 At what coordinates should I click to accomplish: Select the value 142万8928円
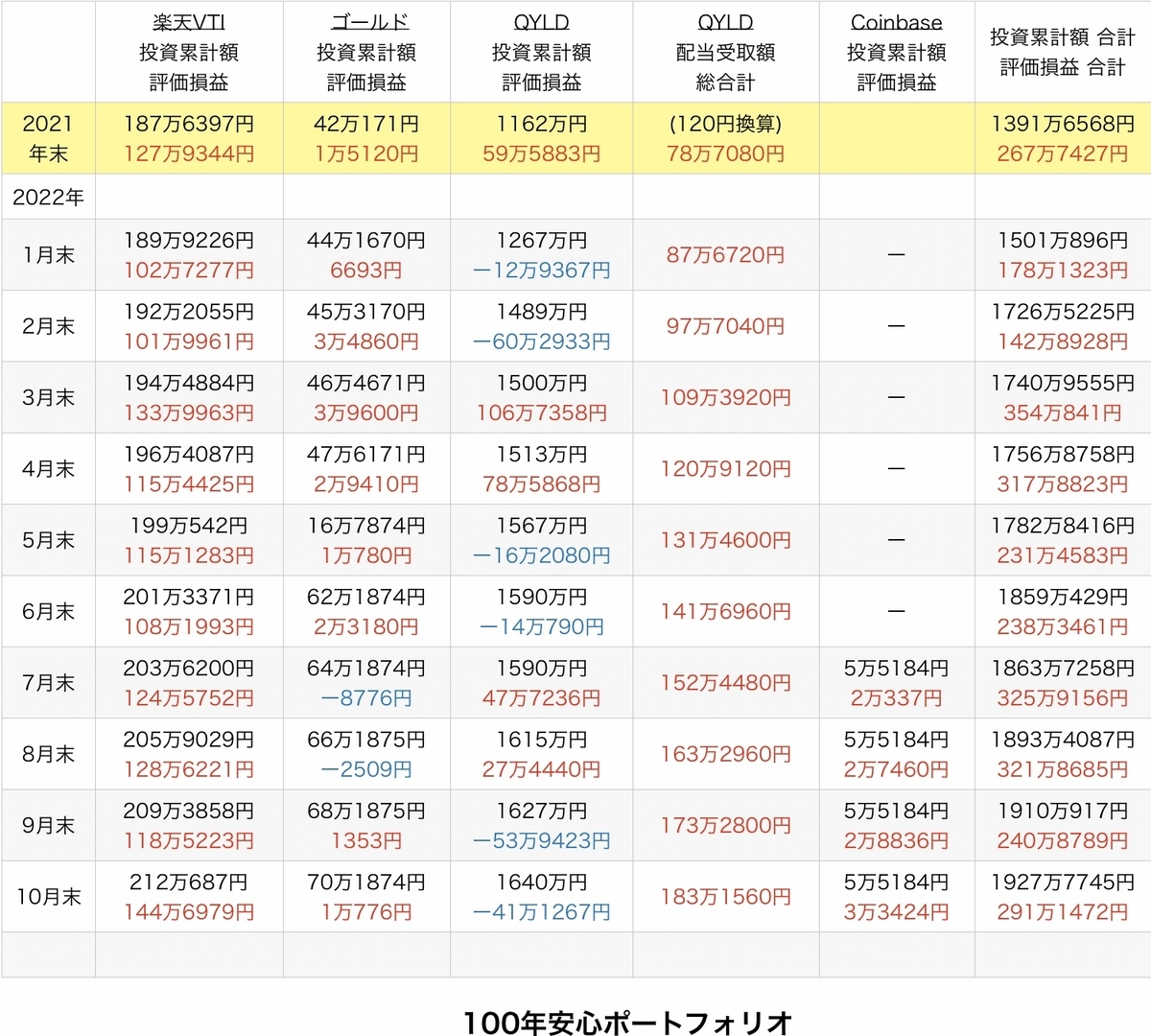(x=1063, y=341)
